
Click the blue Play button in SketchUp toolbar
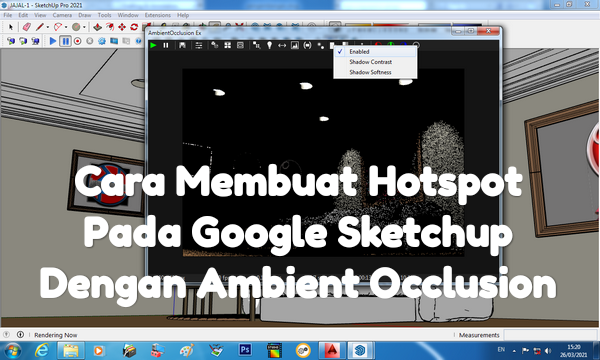click(53, 41)
